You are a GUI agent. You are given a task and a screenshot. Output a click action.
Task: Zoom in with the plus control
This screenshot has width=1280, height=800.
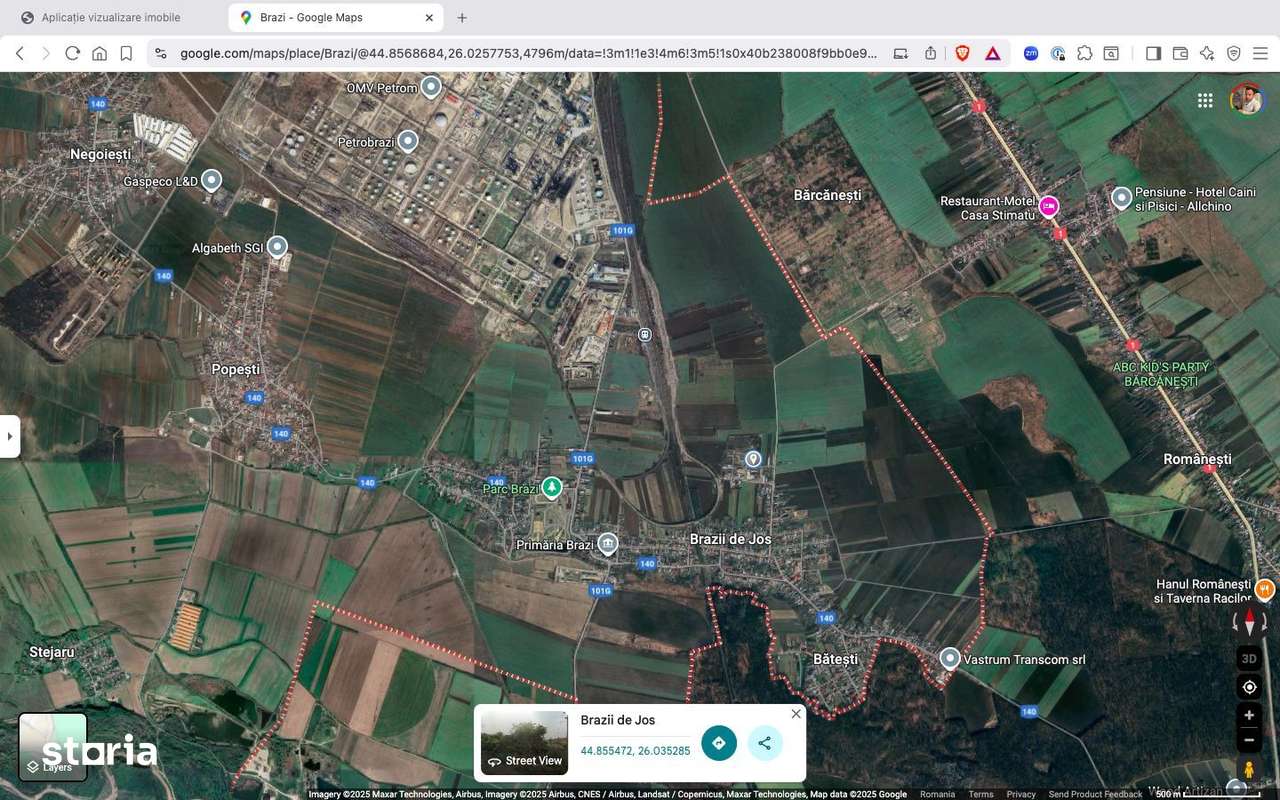coord(1248,714)
